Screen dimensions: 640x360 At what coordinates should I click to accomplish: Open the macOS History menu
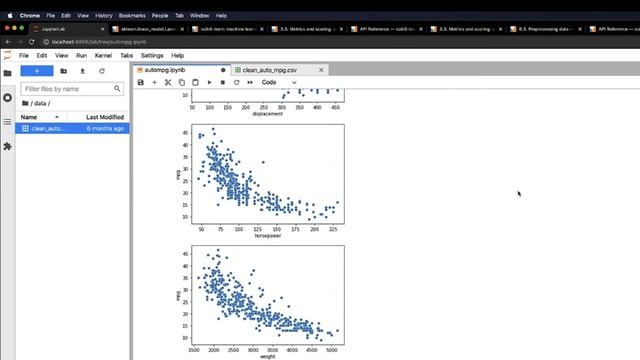(x=104, y=16)
